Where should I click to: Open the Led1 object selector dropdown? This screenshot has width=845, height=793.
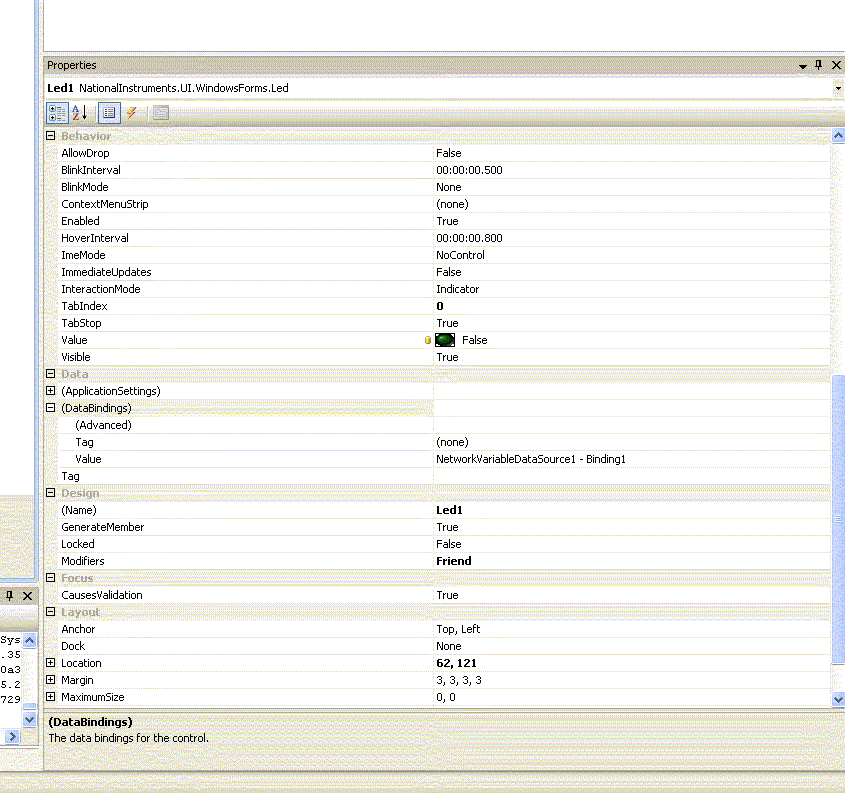coord(837,88)
